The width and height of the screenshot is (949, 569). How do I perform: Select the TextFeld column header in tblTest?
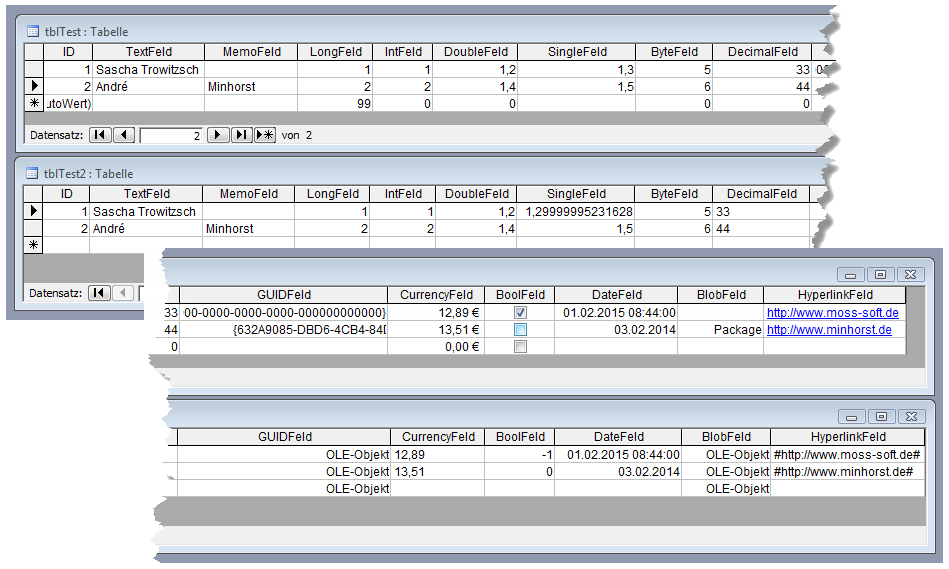point(148,52)
